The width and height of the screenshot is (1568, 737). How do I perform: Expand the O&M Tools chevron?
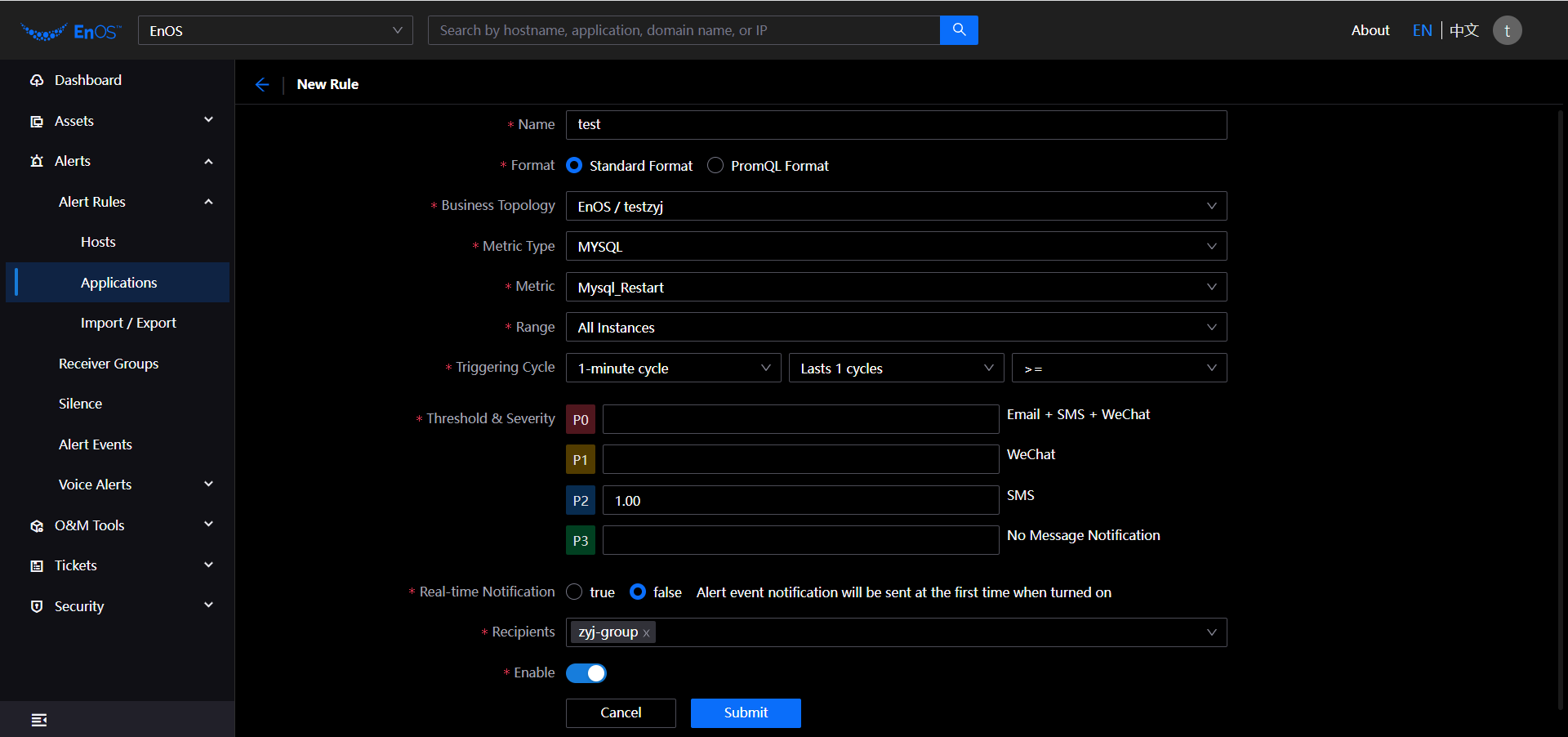[208, 525]
